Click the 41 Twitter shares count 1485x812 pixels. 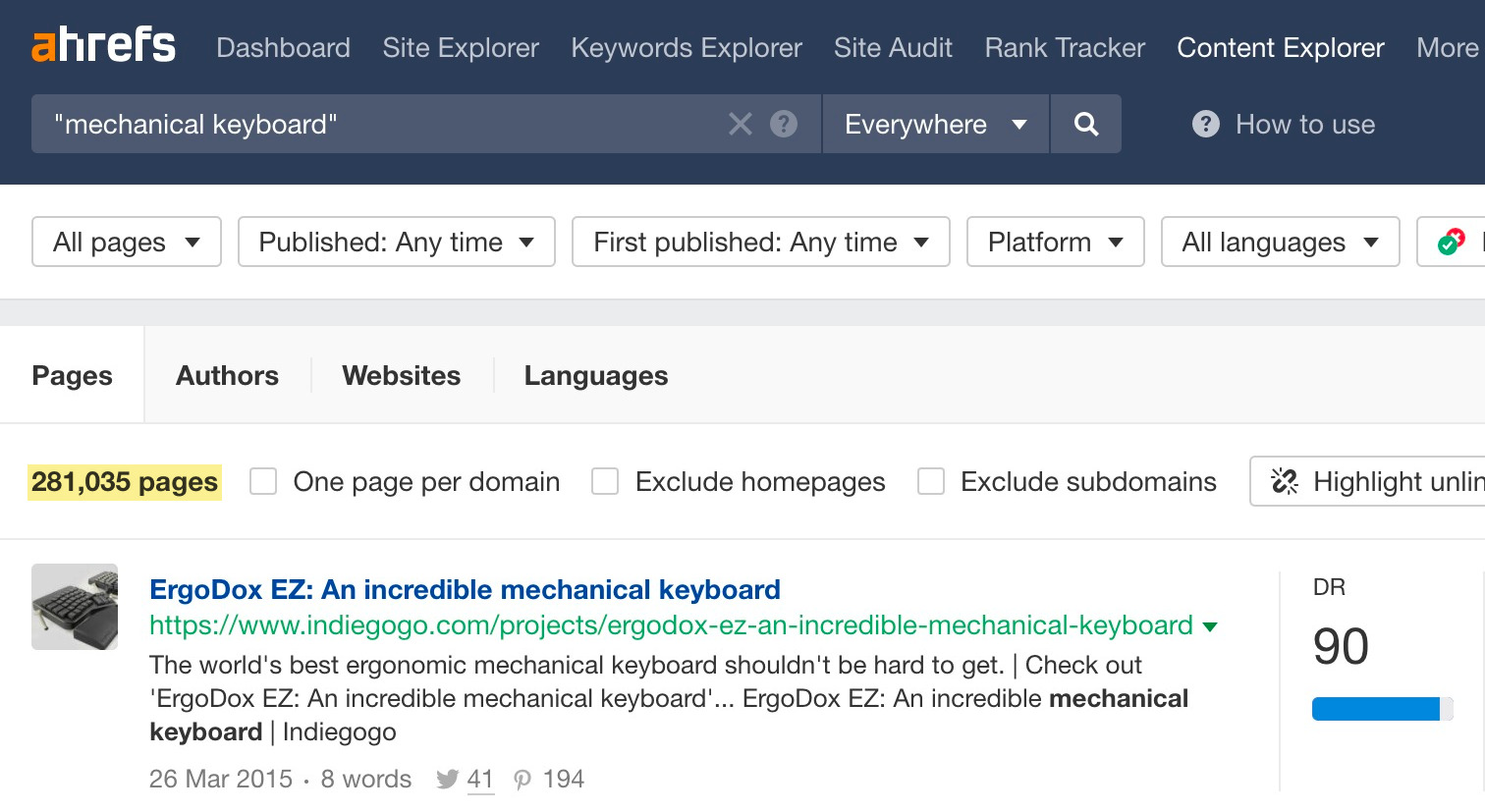[x=480, y=780]
